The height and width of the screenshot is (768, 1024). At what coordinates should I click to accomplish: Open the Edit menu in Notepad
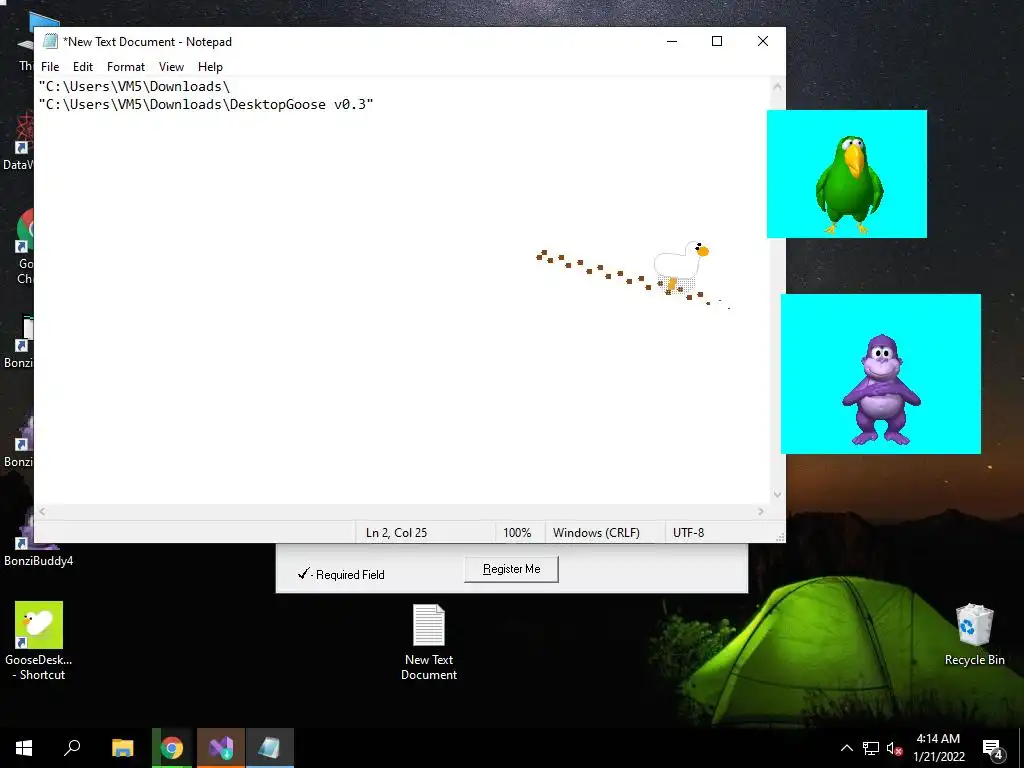pyautogui.click(x=83, y=67)
